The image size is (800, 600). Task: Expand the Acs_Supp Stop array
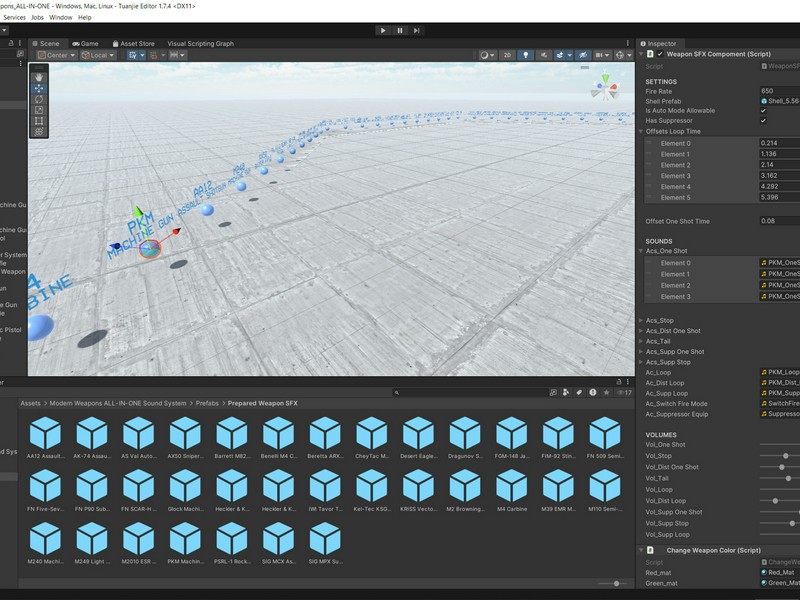point(641,362)
